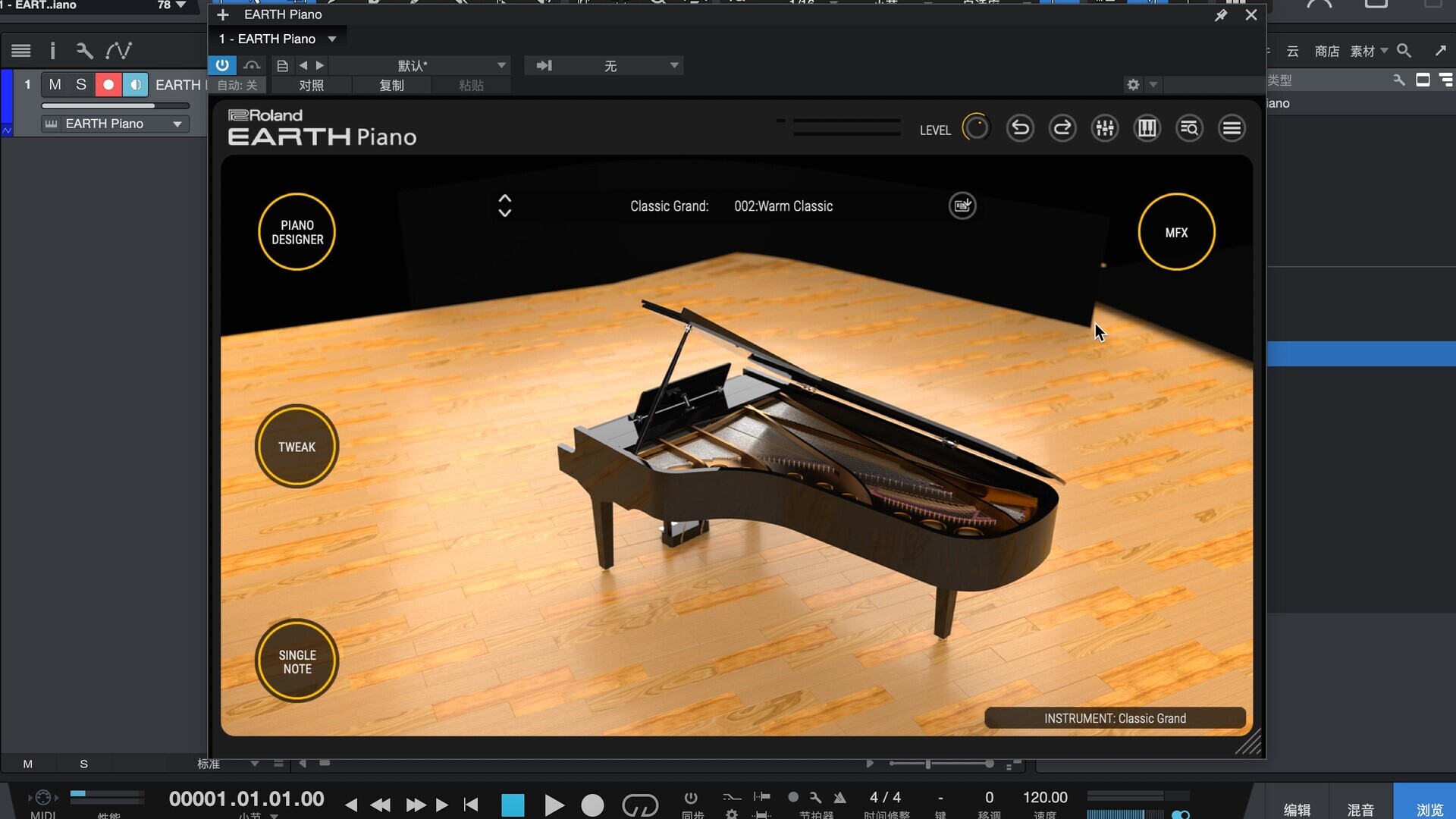Viewport: 1456px width, 819px height.
Task: Open the track wrench options icon
Action: click(84, 51)
